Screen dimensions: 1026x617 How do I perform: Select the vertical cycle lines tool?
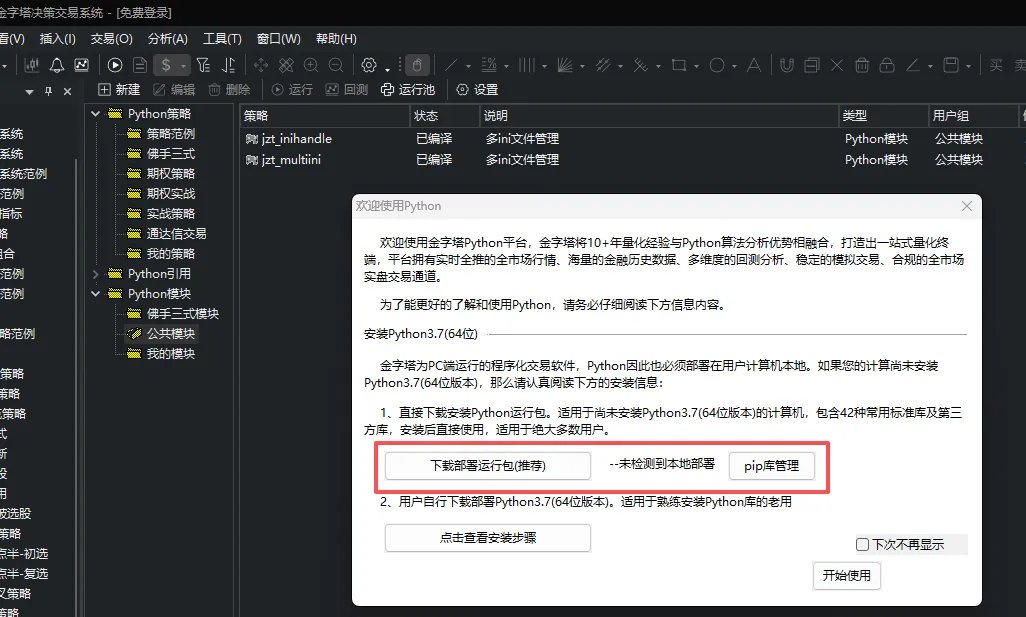[527, 65]
